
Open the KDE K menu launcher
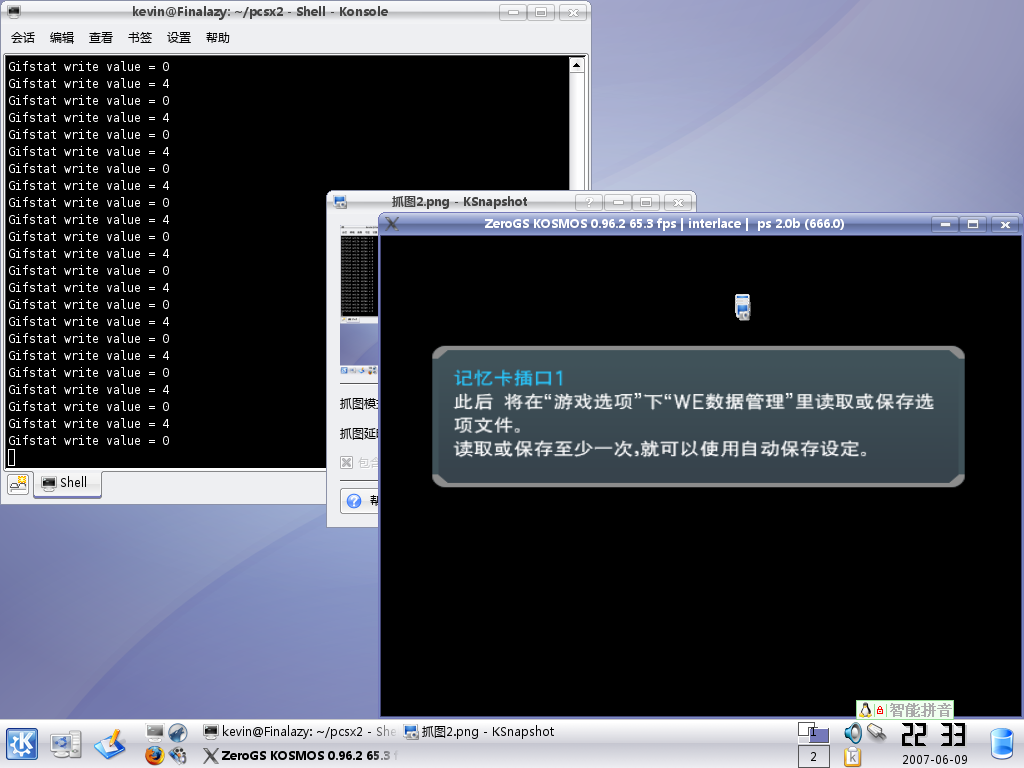pyautogui.click(x=22, y=744)
